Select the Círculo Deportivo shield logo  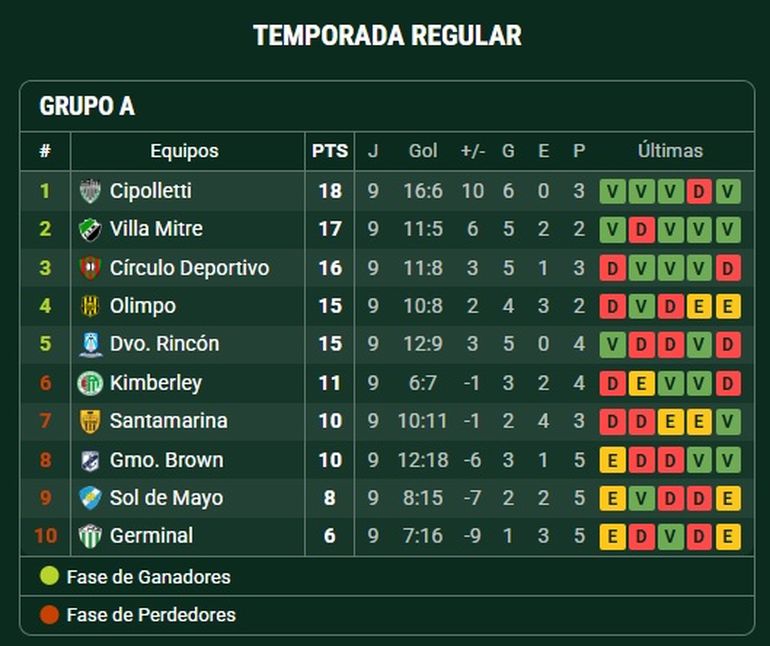[x=90, y=268]
